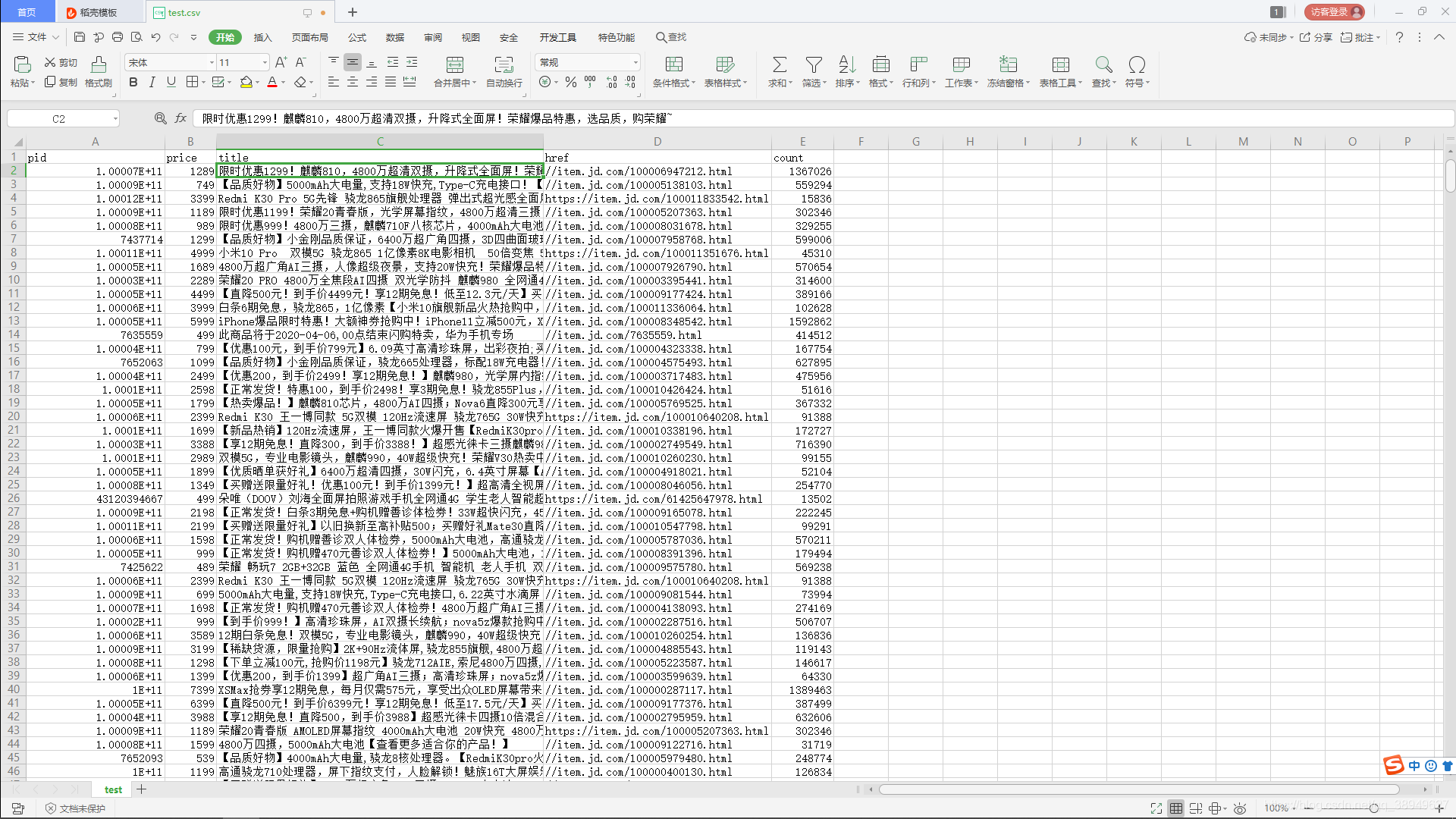Click the Merge and Center (合并居中) icon
Viewport: 1456px width, 819px height.
[455, 64]
